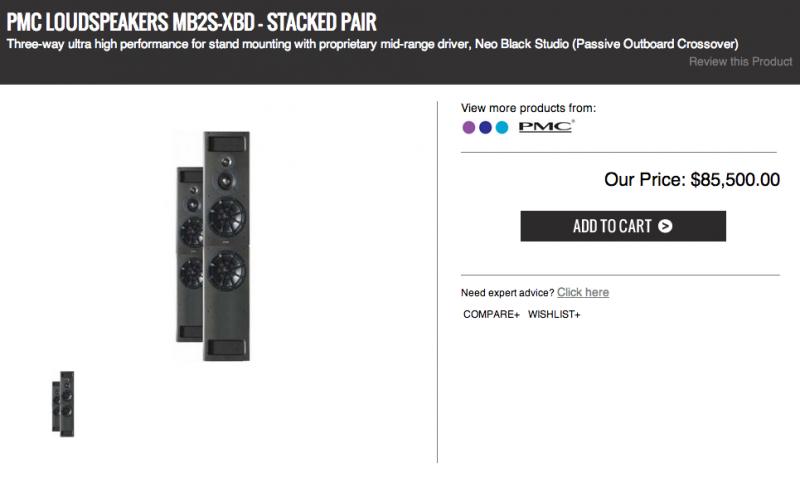
Task: Click the arrow icon on Add to Cart
Action: (665, 226)
